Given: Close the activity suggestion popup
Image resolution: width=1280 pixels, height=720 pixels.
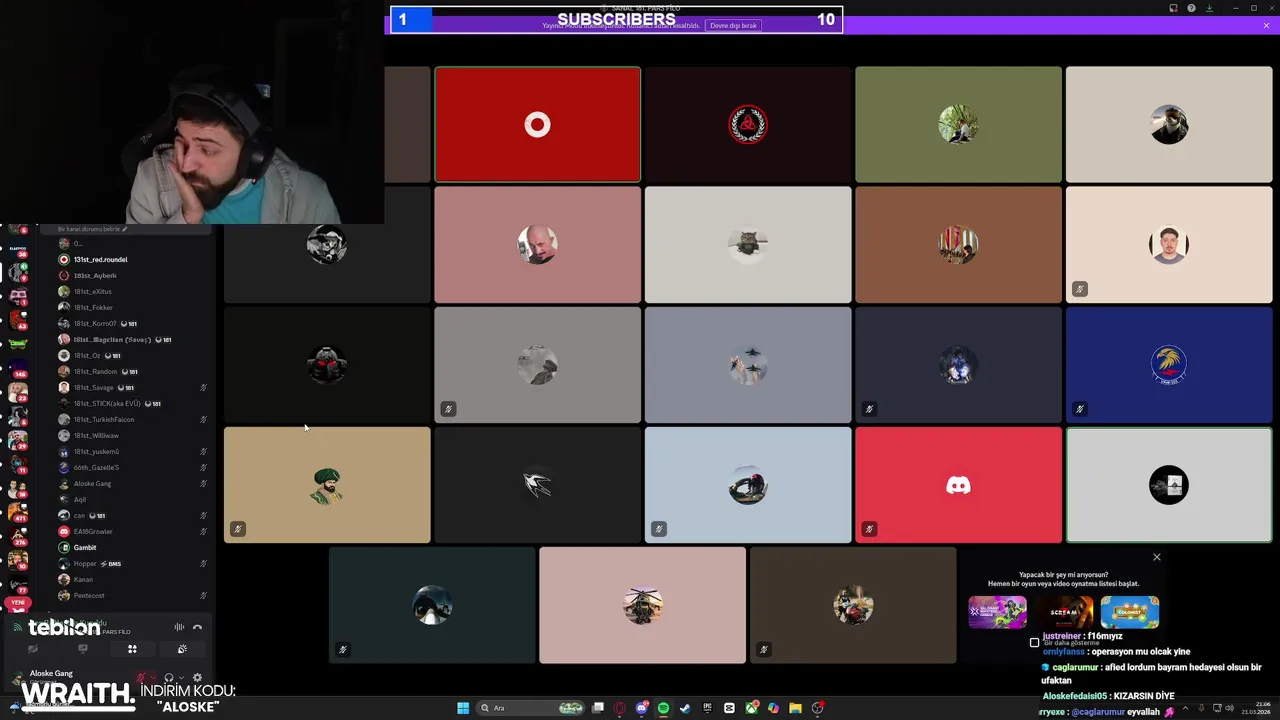Looking at the screenshot, I should [x=1157, y=557].
